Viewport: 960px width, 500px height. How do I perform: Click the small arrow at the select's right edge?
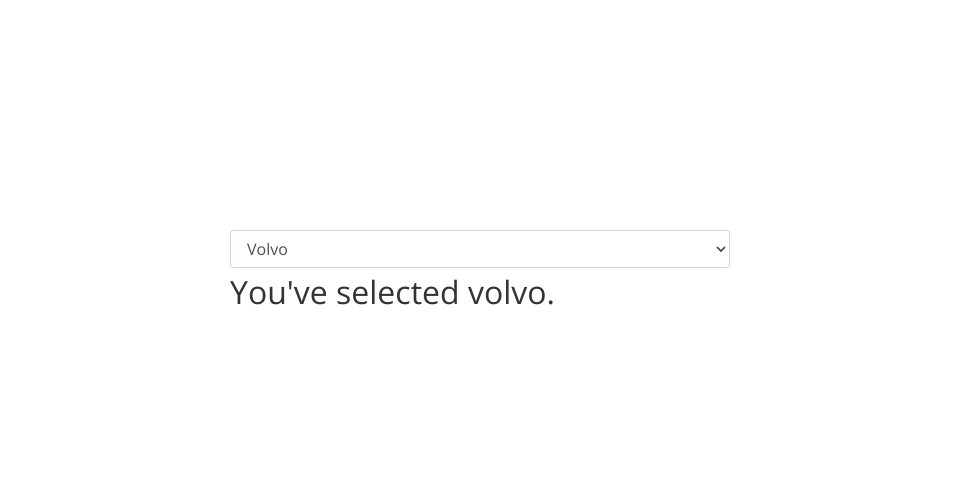[721, 249]
